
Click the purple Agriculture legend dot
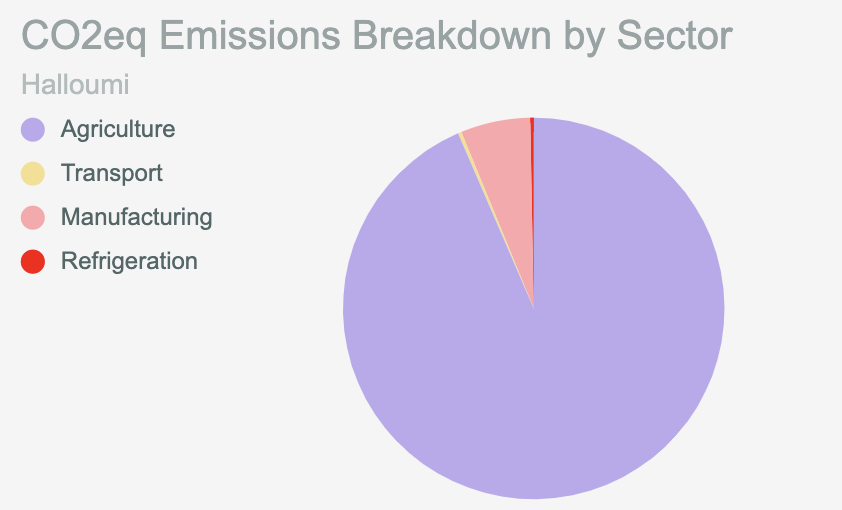pos(33,129)
